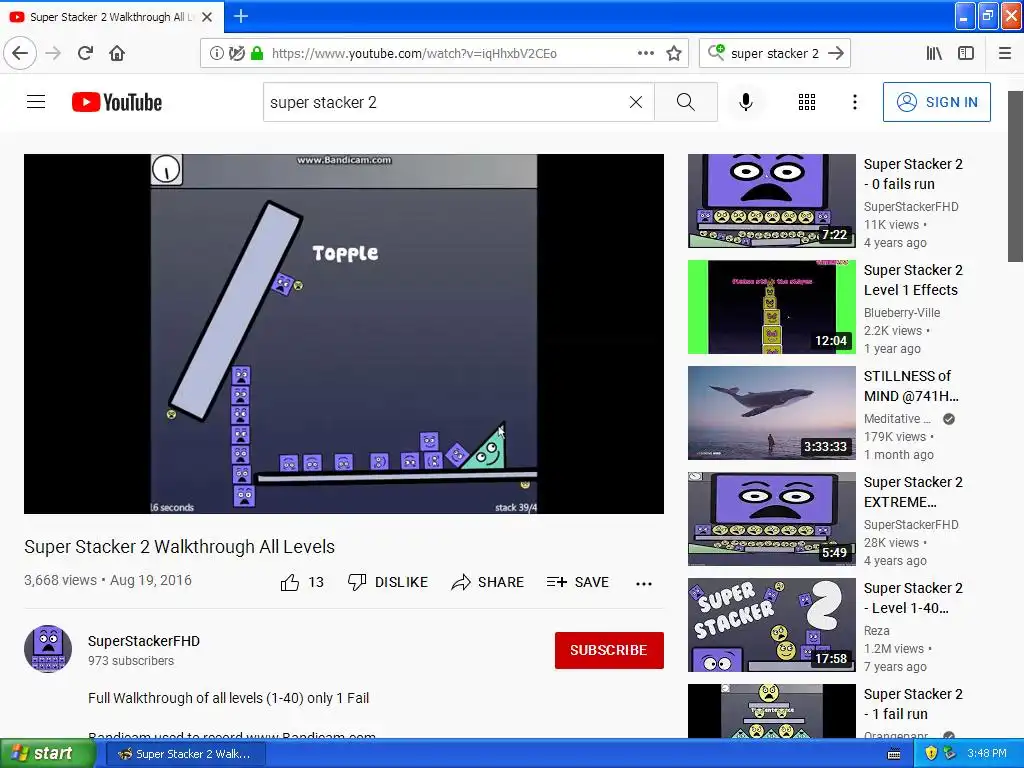Click the SHARE button
The image size is (1024, 768).
coord(487,582)
